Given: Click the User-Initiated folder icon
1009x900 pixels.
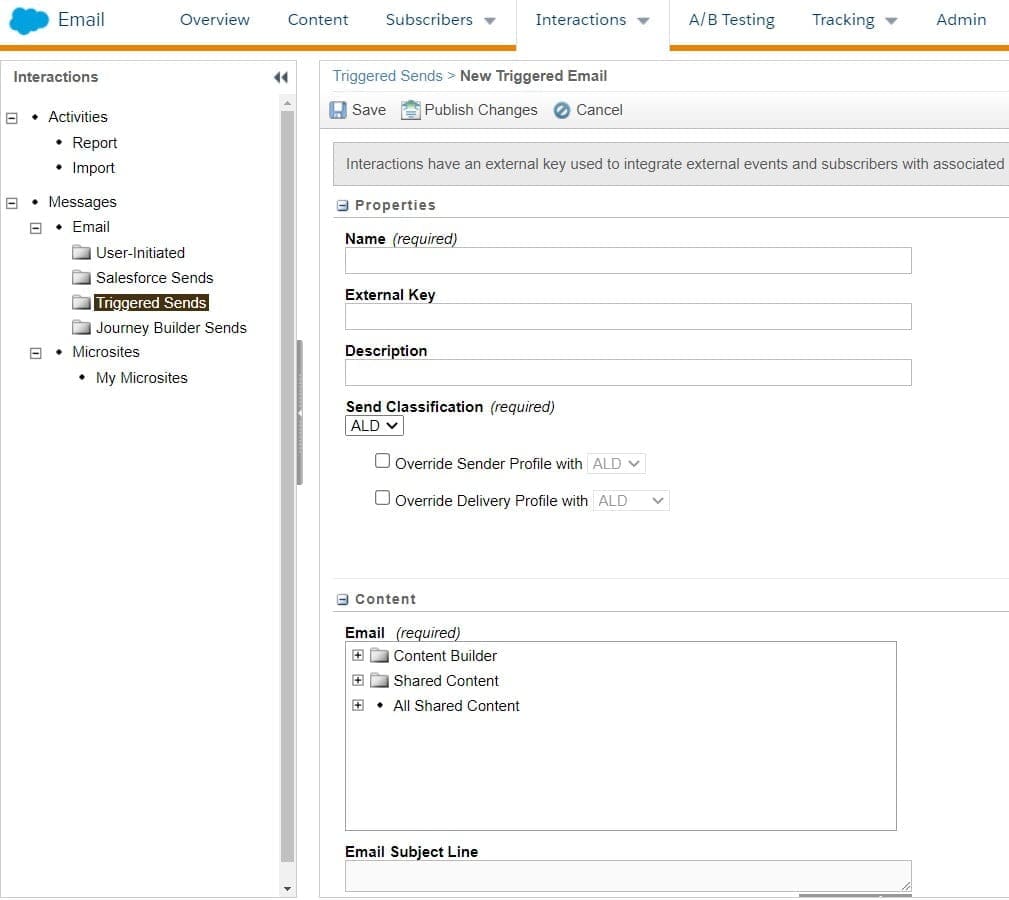Looking at the screenshot, I should point(81,253).
